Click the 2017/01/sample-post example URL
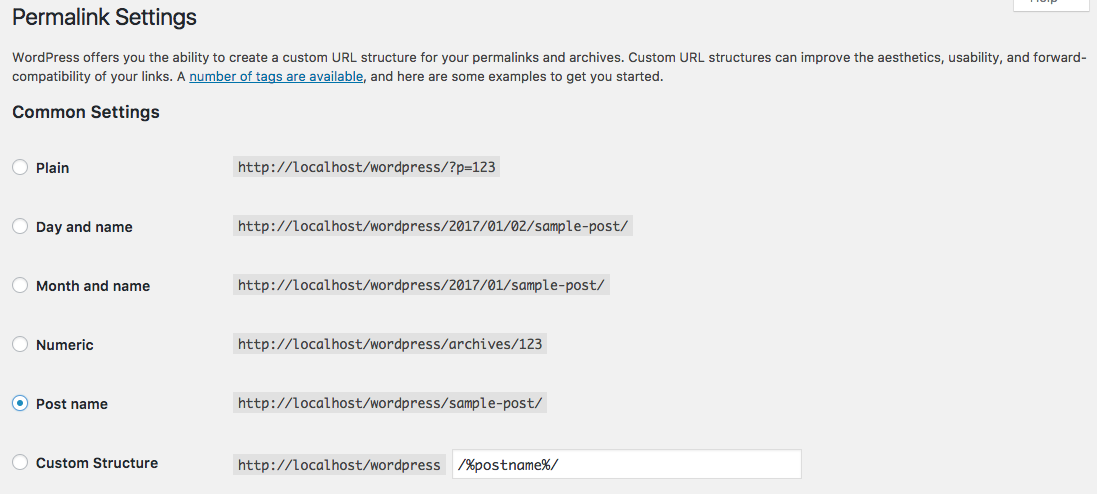 click(x=422, y=286)
